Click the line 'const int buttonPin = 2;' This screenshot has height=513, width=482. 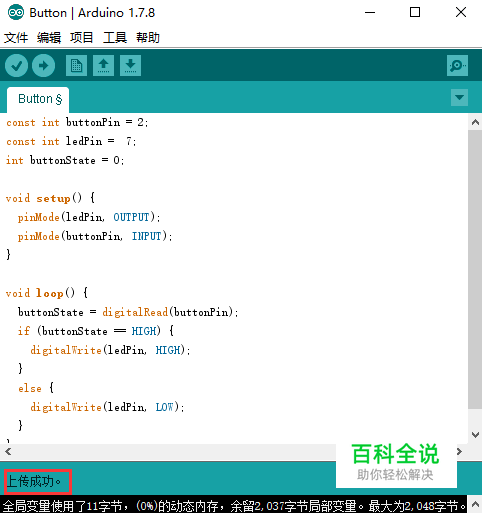(x=77, y=122)
